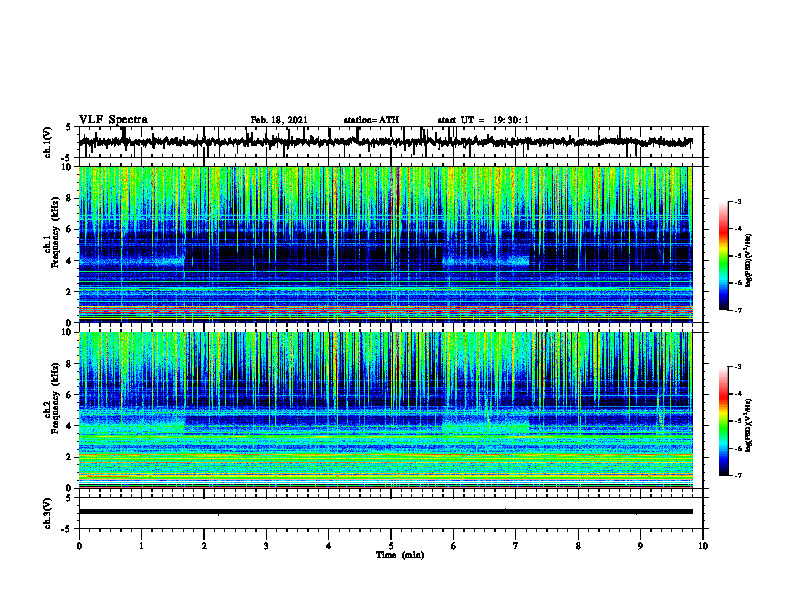This screenshot has height=612, width=792.
Task: Select the ch.2 "Frequency (kHz)" axis label
Action: pos(55,398)
